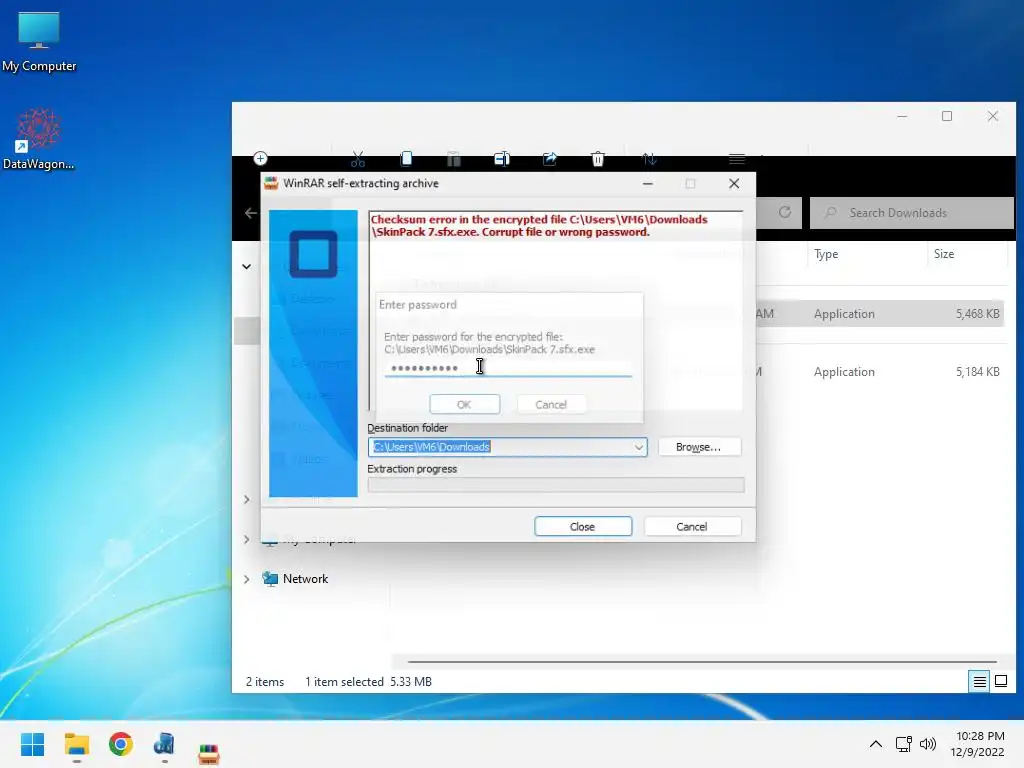Select the 5,184 KB Application file row

click(x=880, y=372)
